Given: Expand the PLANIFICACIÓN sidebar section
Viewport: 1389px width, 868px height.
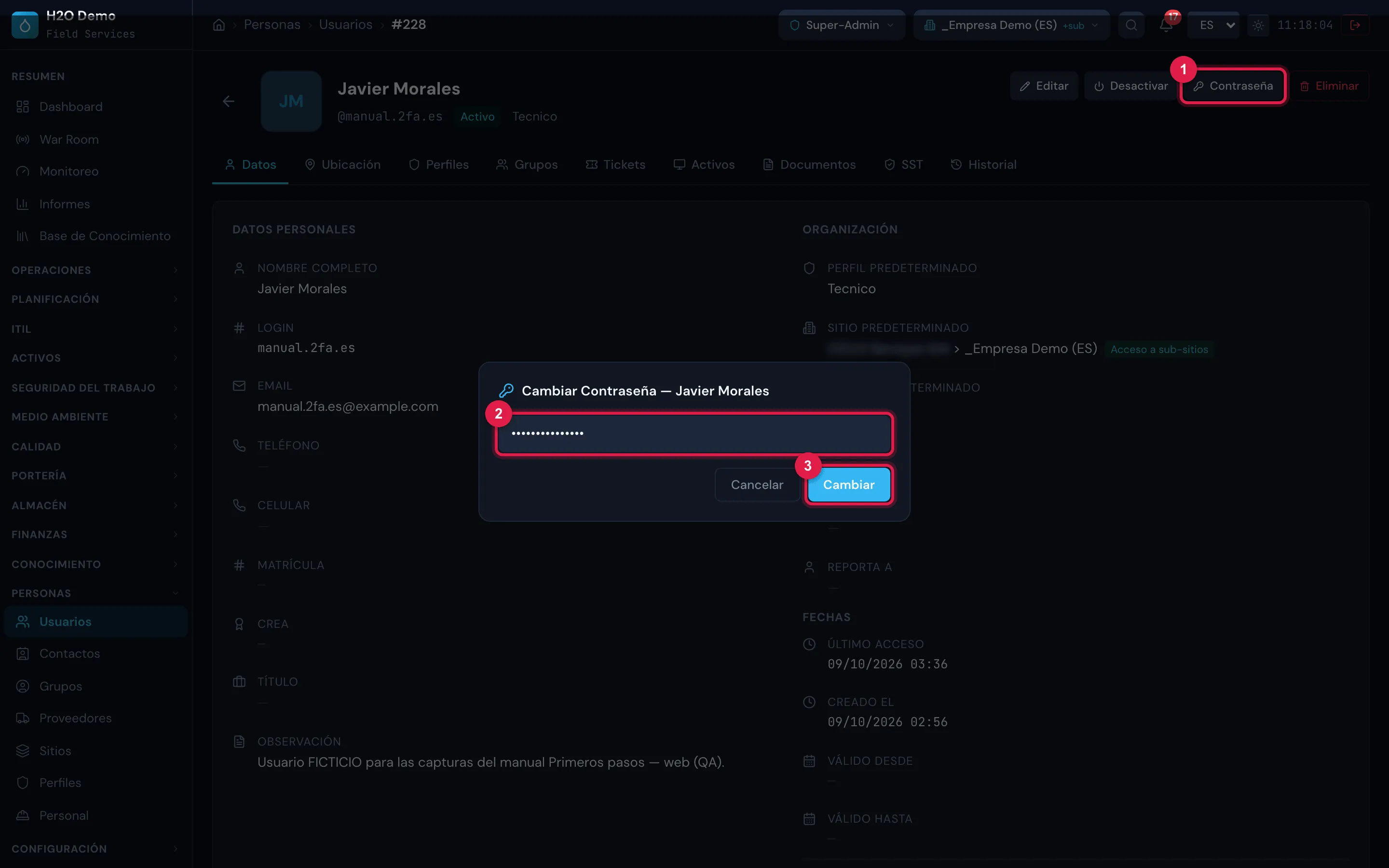Looking at the screenshot, I should click(x=95, y=299).
